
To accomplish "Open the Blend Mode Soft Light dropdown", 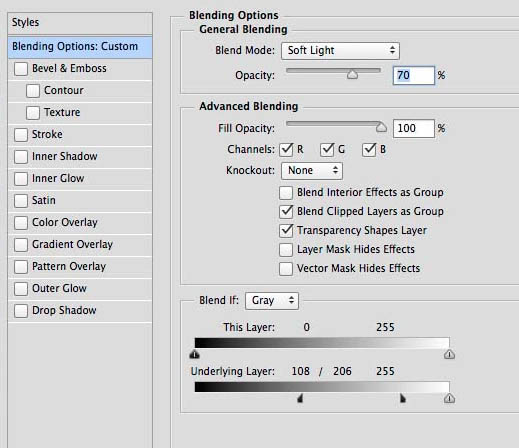I will coord(340,51).
